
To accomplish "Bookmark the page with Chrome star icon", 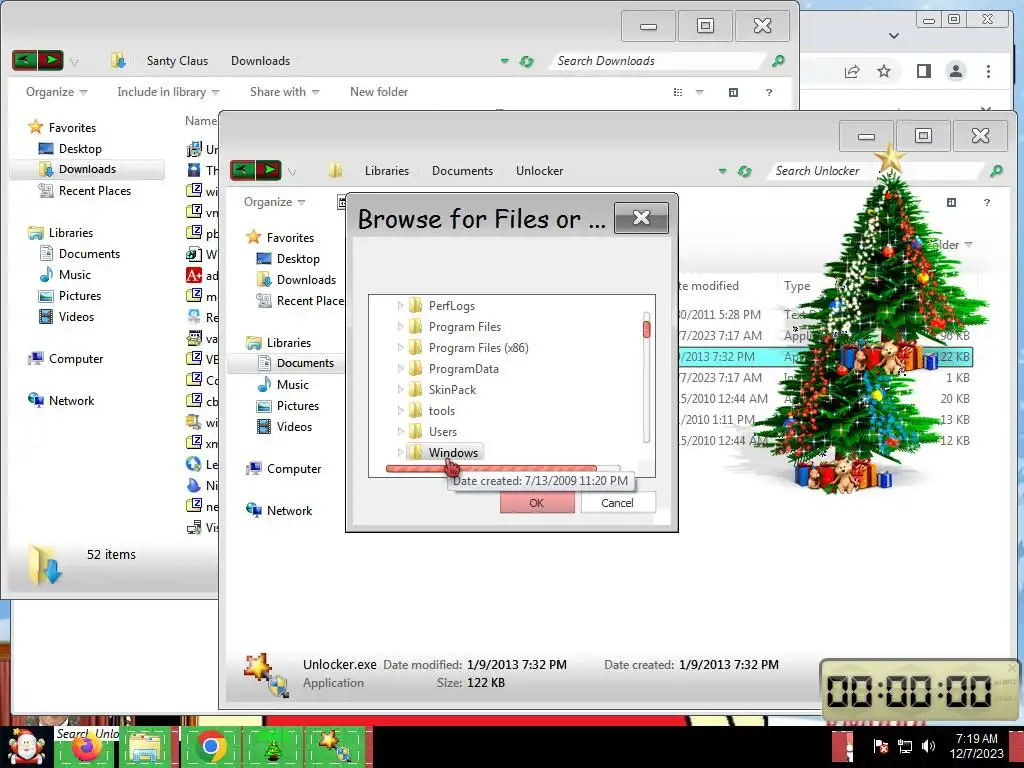I will (884, 71).
